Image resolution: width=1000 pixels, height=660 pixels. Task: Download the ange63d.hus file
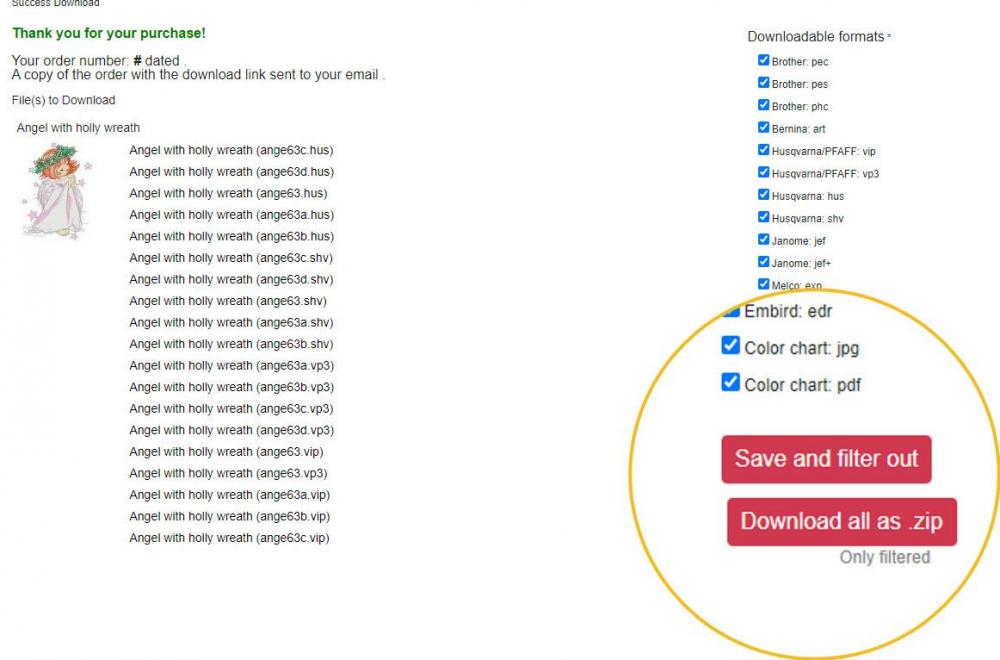pyautogui.click(x=232, y=172)
